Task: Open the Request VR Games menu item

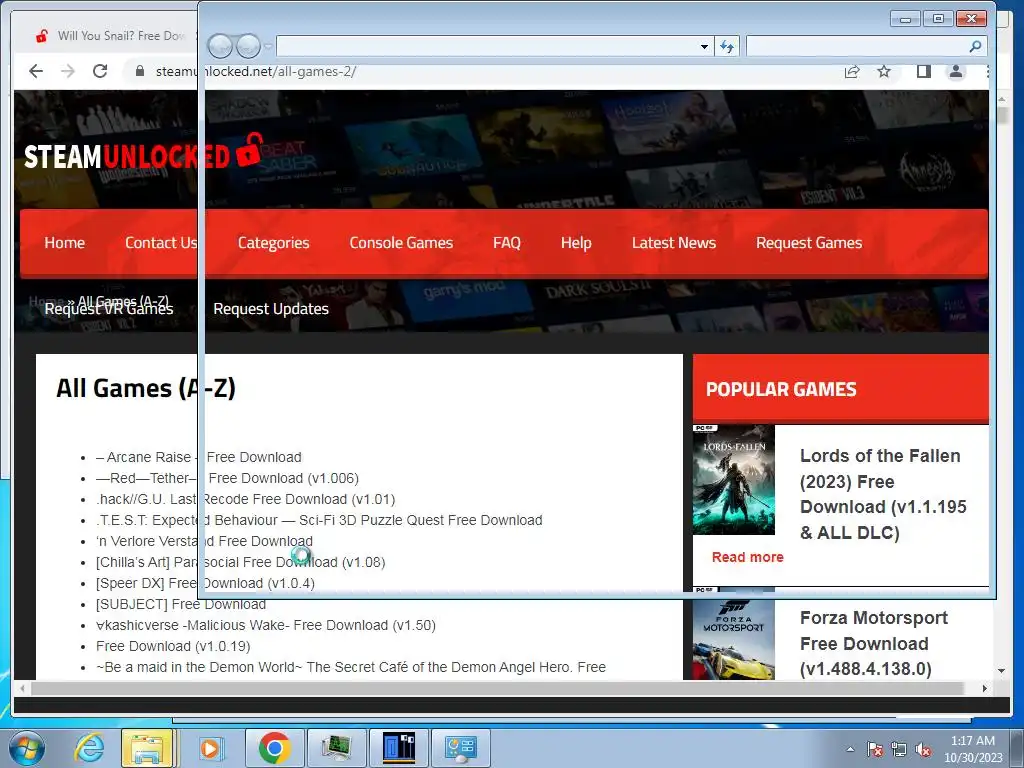Action: point(109,309)
